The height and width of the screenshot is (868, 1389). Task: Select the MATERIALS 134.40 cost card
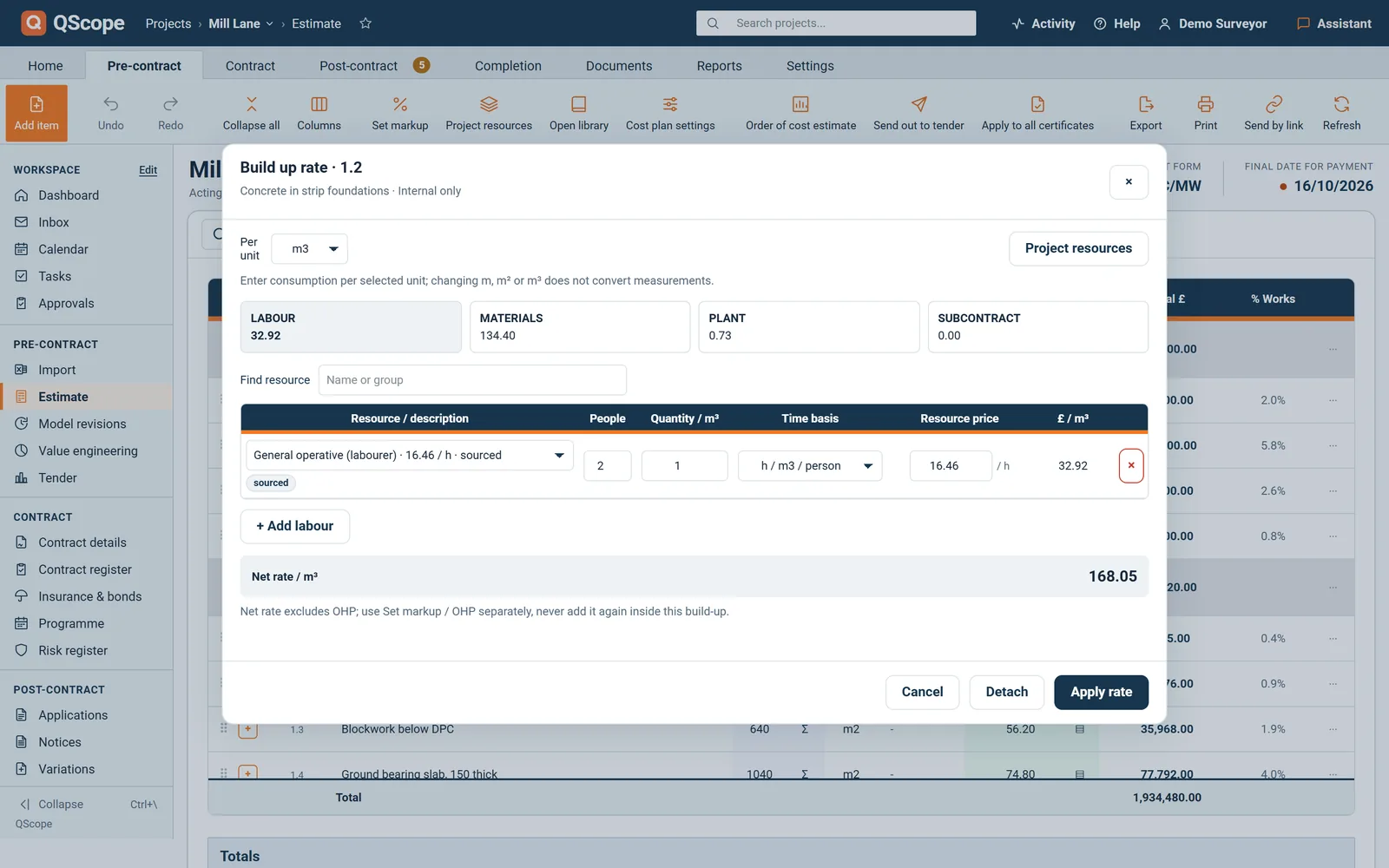[x=580, y=327]
